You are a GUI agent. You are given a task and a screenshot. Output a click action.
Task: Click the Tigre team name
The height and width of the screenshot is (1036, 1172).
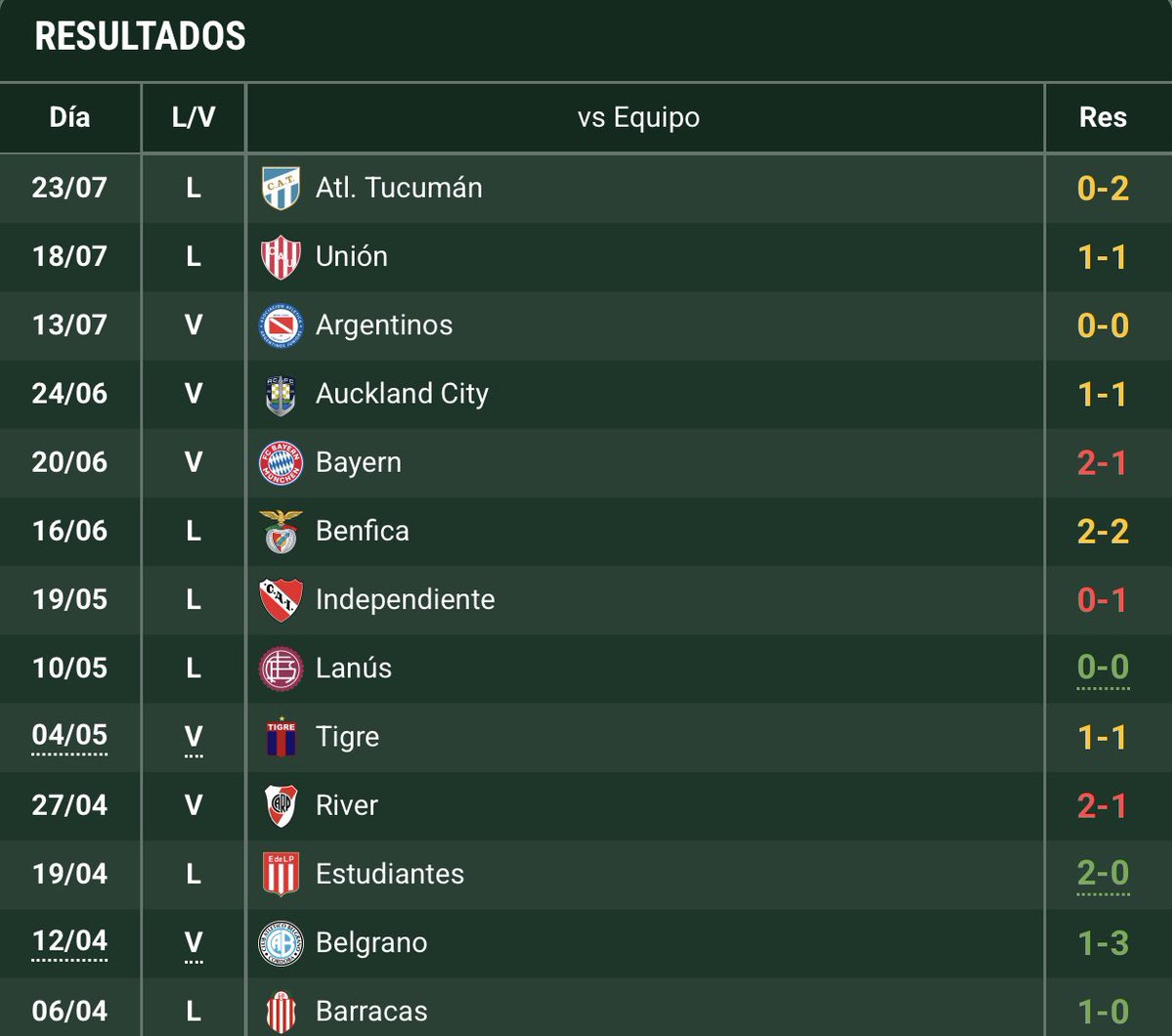tap(348, 737)
